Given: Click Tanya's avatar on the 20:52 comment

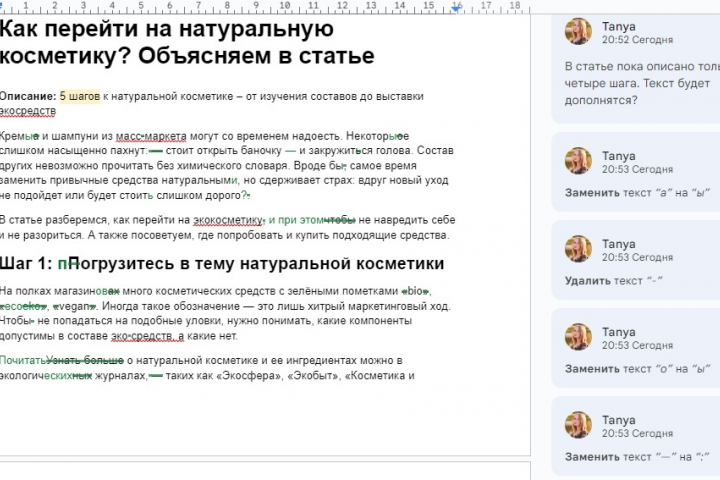Looking at the screenshot, I should (x=578, y=32).
